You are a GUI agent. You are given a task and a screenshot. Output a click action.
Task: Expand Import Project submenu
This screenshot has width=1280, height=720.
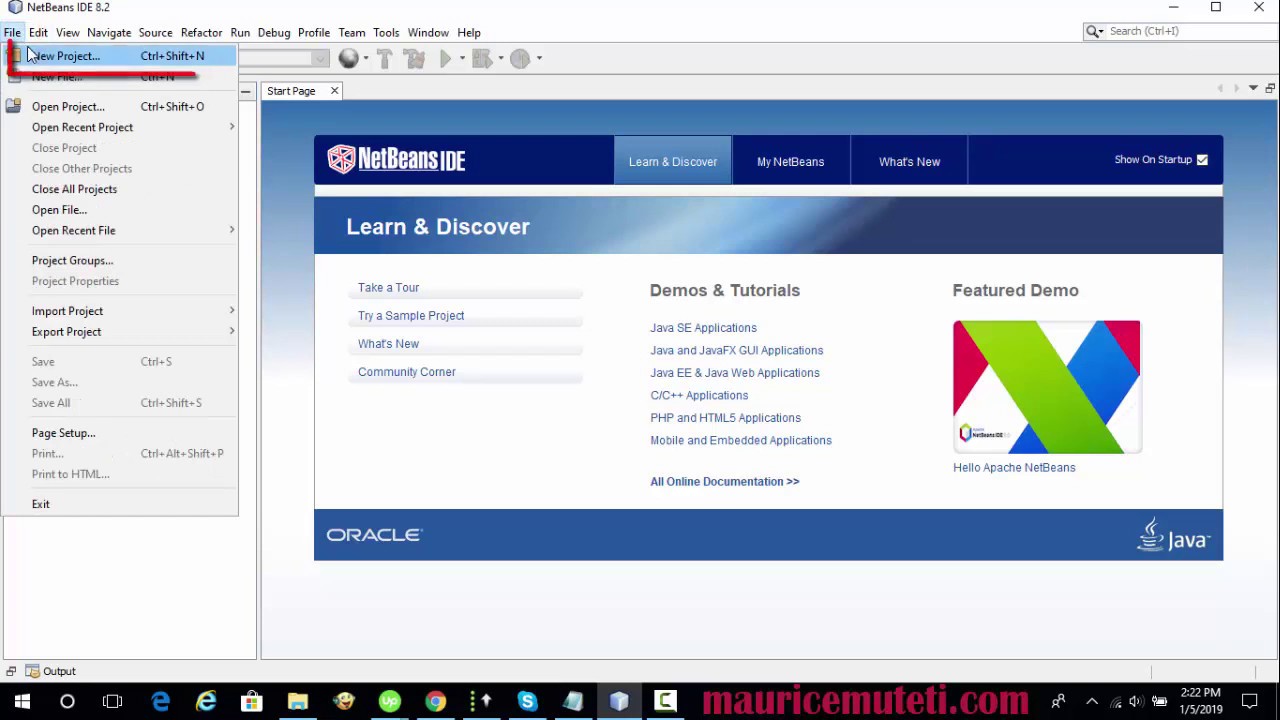point(232,311)
